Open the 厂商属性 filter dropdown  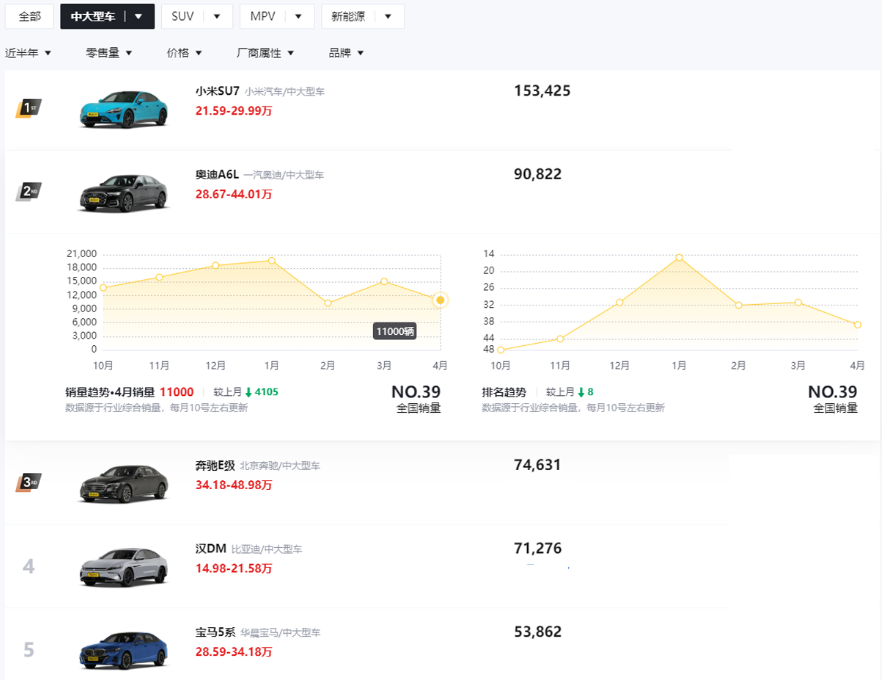[265, 53]
